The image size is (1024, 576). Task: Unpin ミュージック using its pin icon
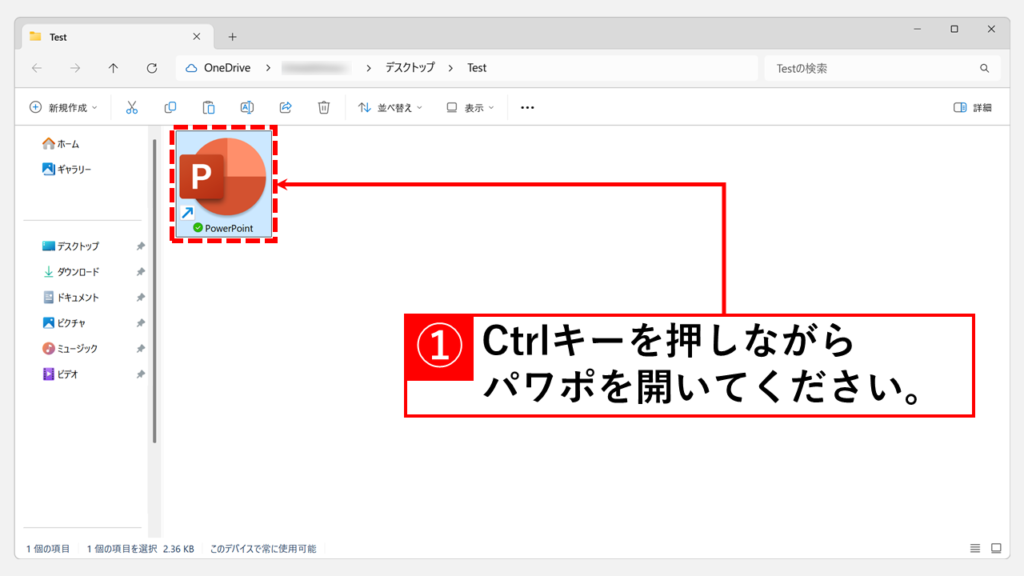(x=140, y=349)
